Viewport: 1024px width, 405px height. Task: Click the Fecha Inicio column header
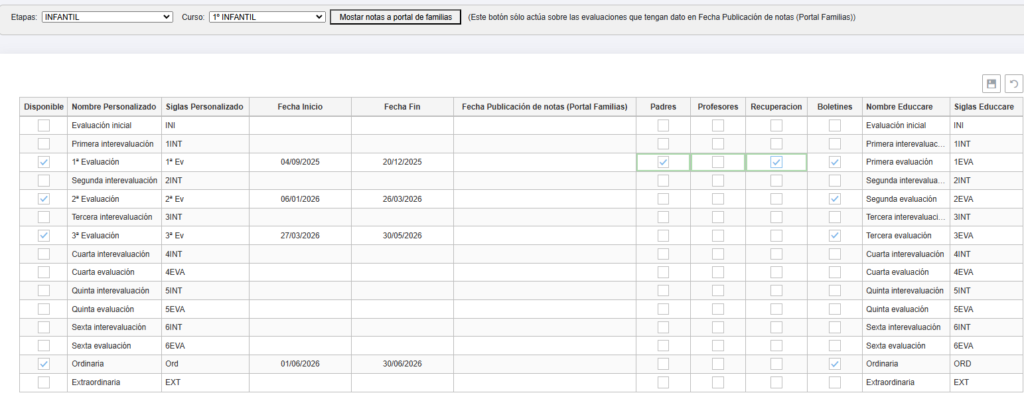pyautogui.click(x=300, y=106)
